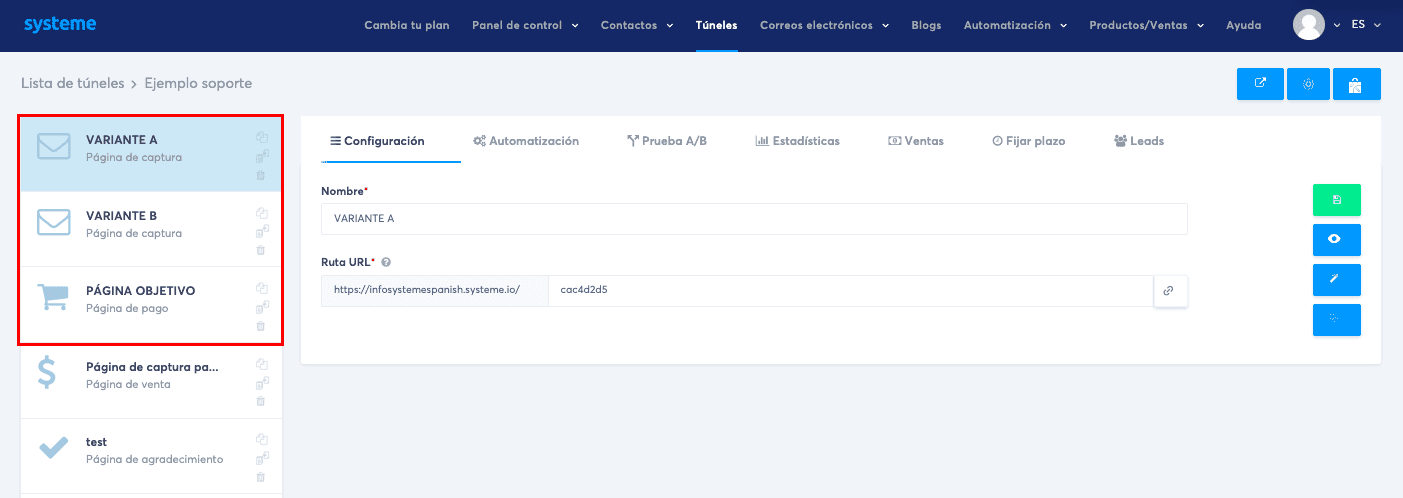Delete the VARIANTE A step
The image size is (1403, 498).
coord(261,175)
